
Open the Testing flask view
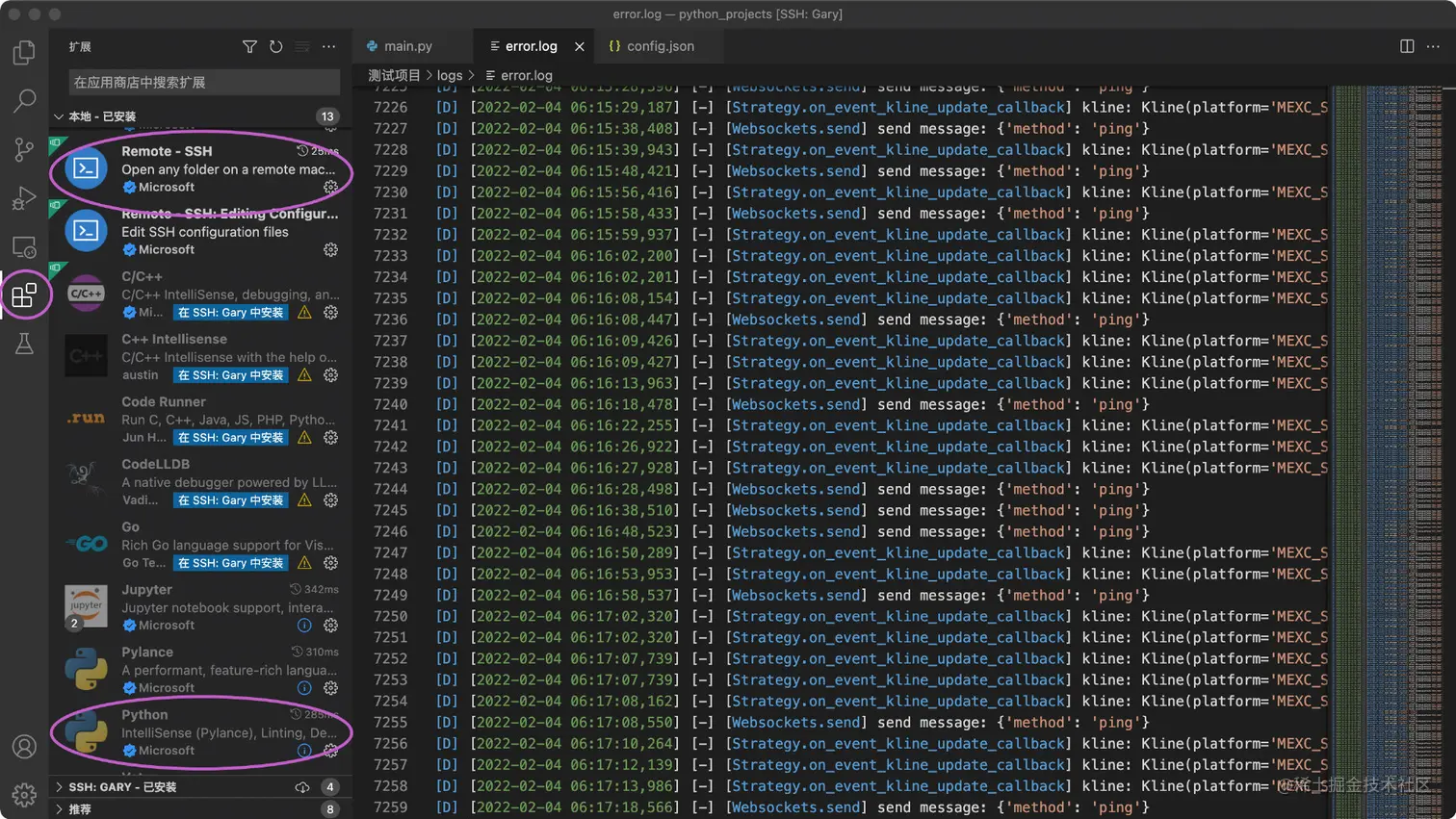click(24, 344)
